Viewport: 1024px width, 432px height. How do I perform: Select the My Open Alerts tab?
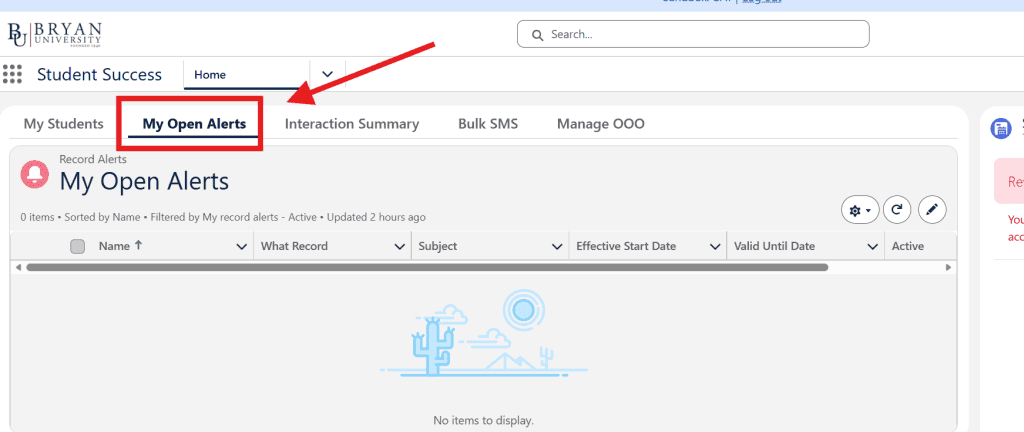(x=194, y=124)
